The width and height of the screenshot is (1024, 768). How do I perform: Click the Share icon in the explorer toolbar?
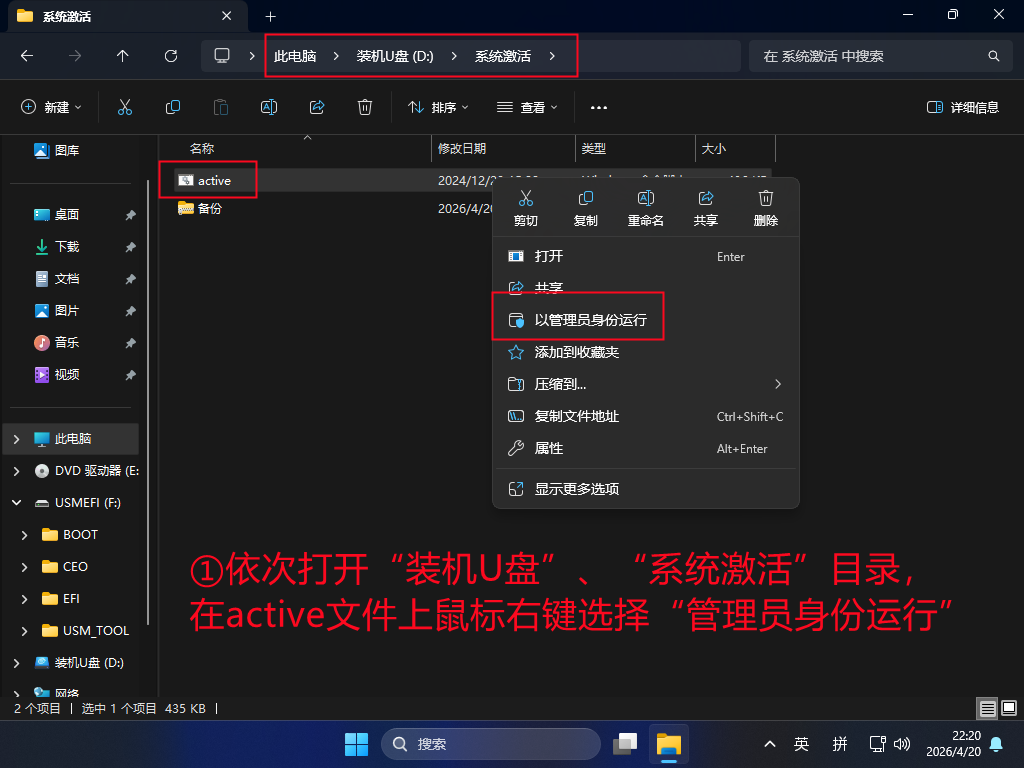coord(316,107)
